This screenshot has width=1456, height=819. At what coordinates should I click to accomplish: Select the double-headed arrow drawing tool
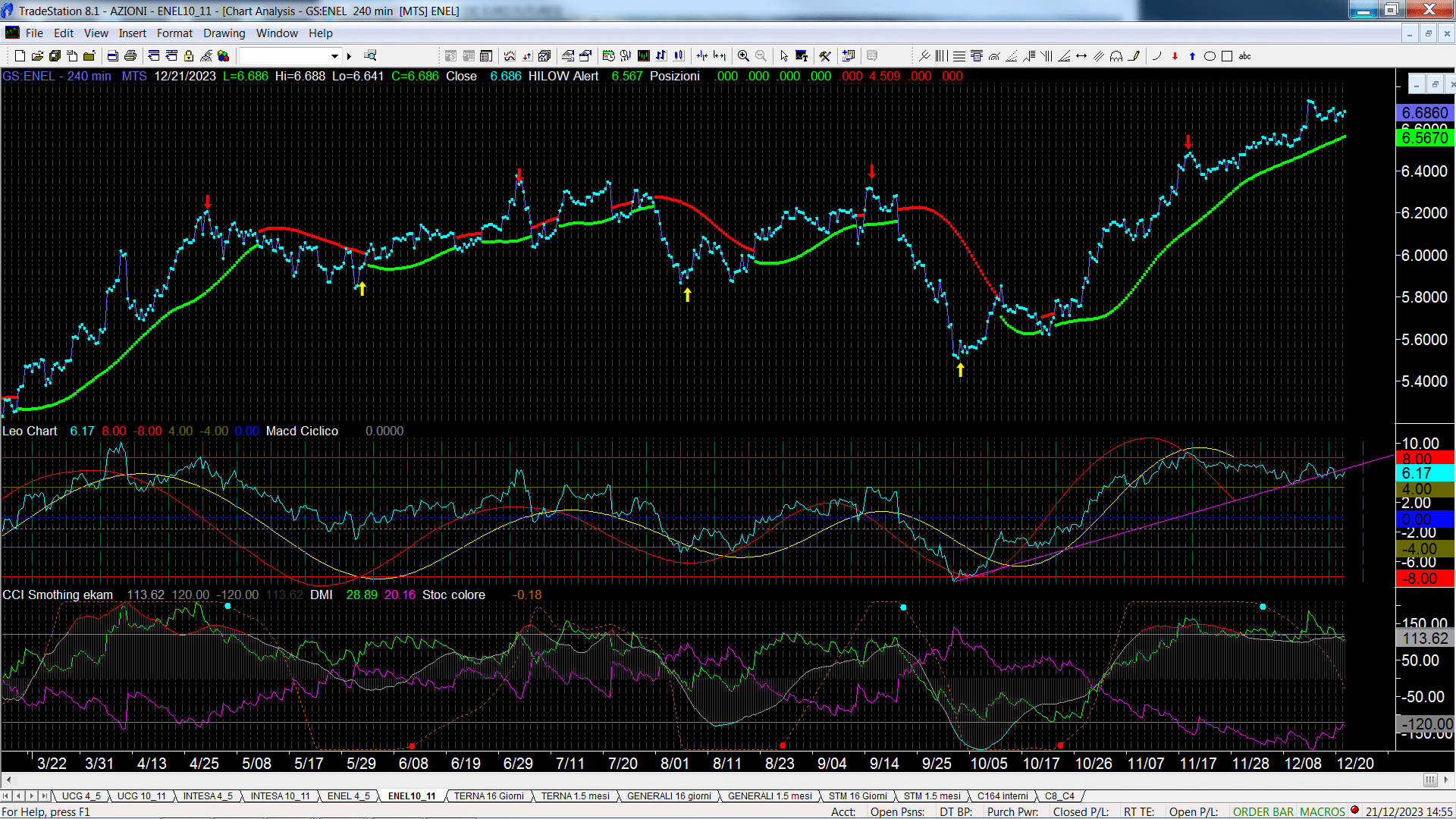[x=1081, y=55]
